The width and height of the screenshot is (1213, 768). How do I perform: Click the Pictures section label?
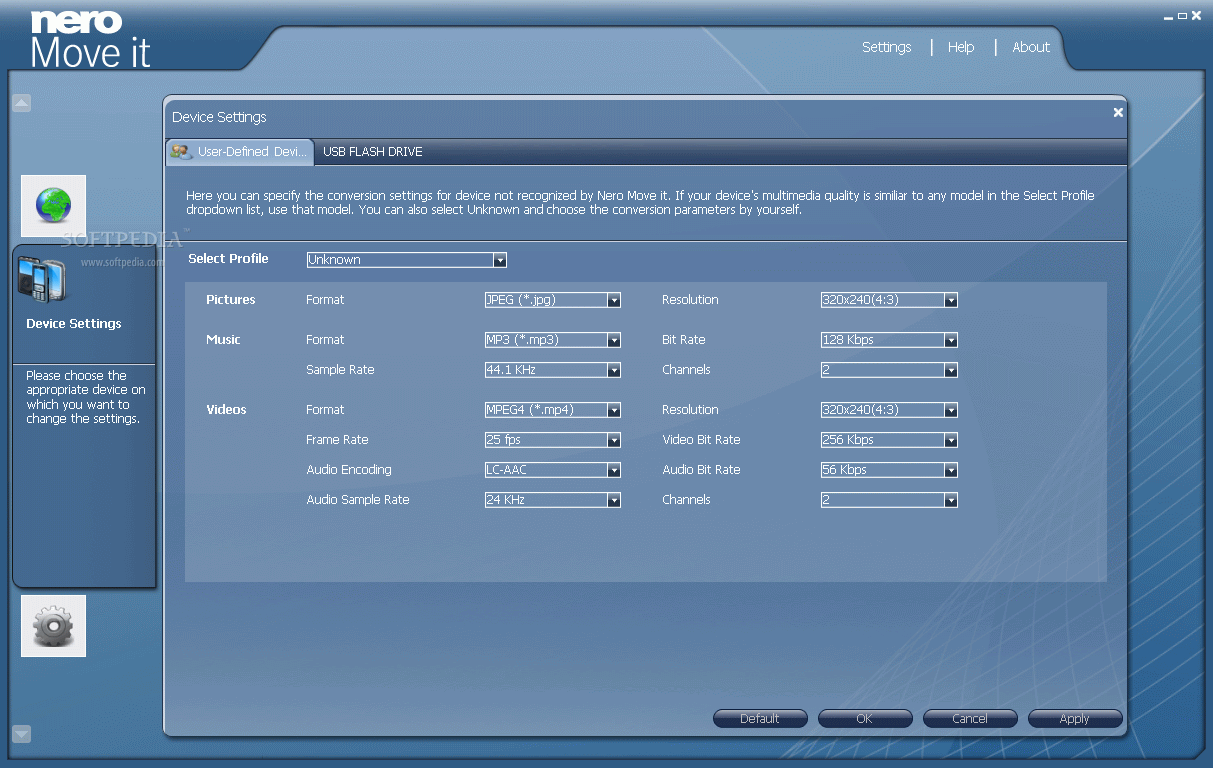click(x=231, y=300)
